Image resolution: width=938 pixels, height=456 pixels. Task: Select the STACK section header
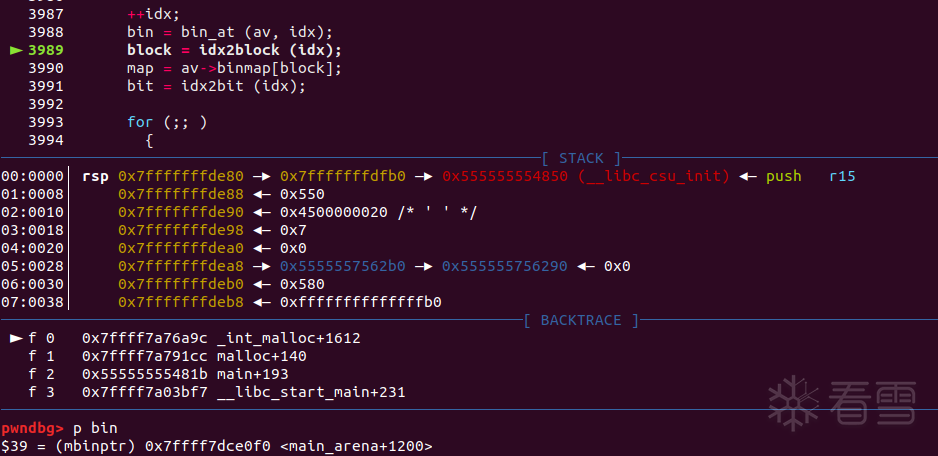pos(581,159)
